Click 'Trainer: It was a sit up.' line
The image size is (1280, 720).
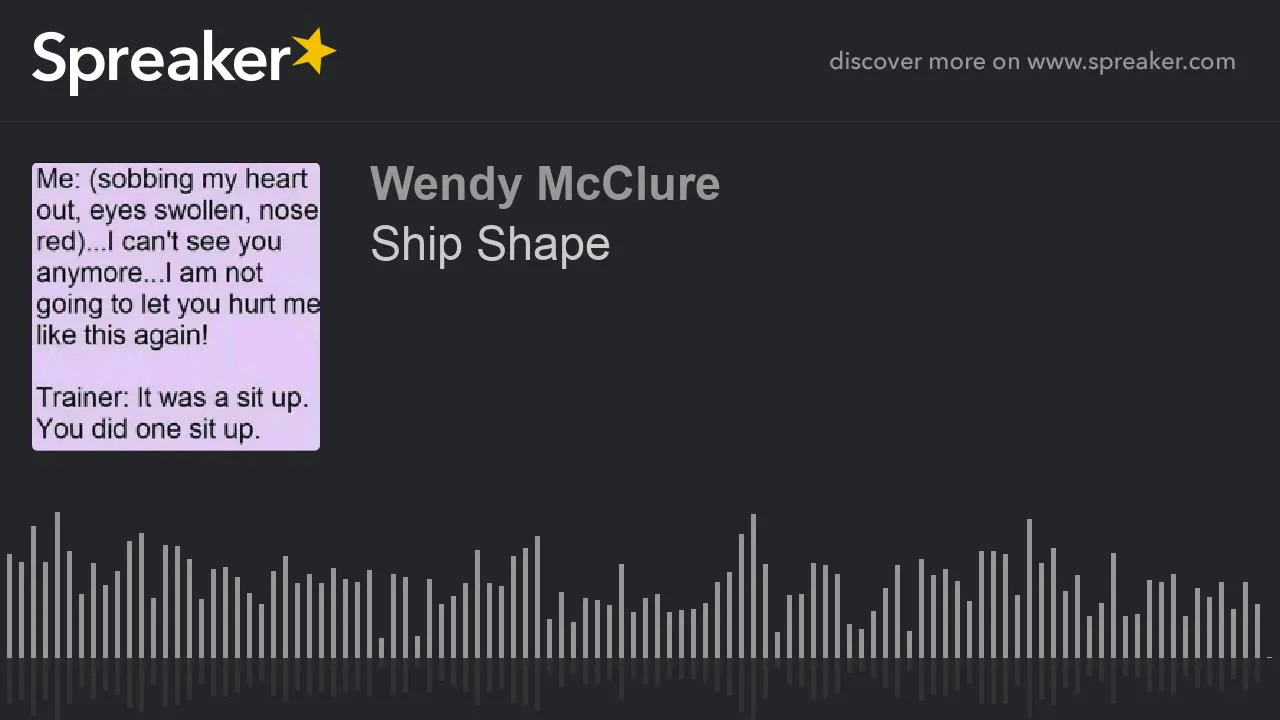172,397
